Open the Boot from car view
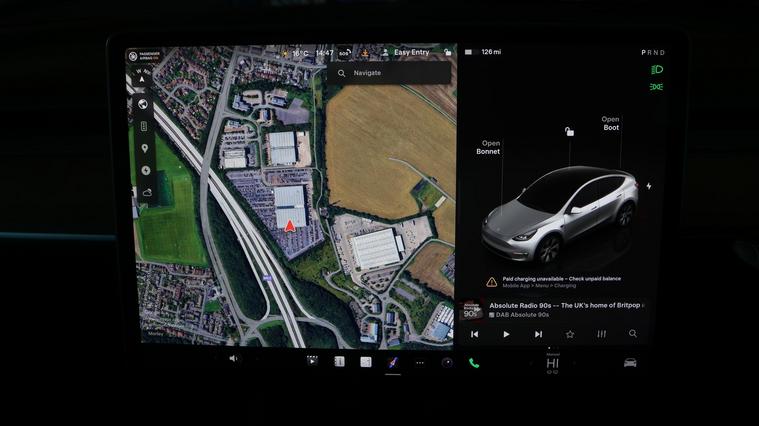The width and height of the screenshot is (759, 426). coord(610,124)
